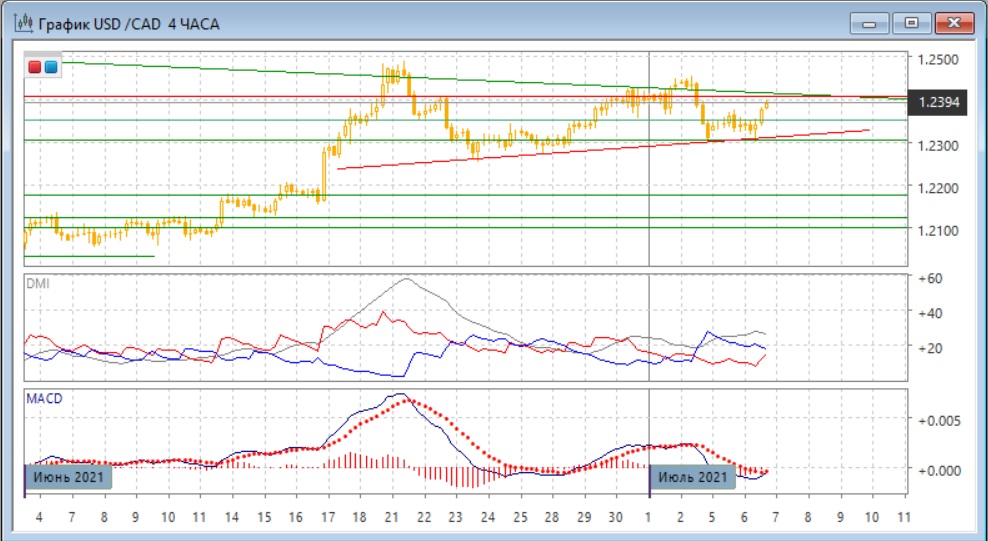
Task: Click date 4 at time axis start
Action: coord(39,518)
